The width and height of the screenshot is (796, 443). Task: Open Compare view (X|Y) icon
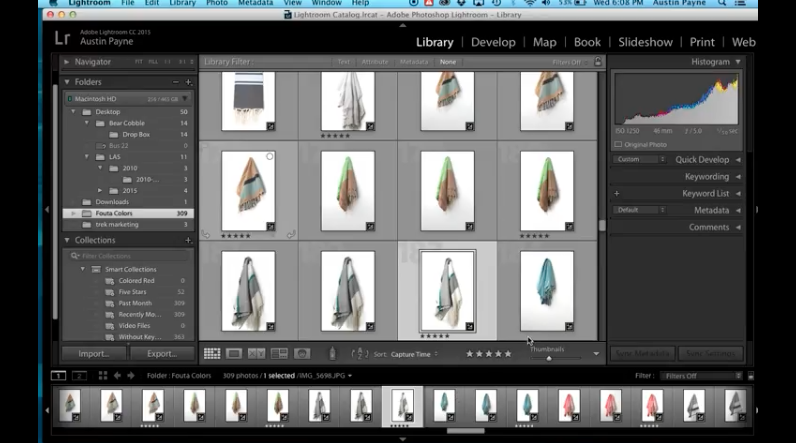click(256, 354)
